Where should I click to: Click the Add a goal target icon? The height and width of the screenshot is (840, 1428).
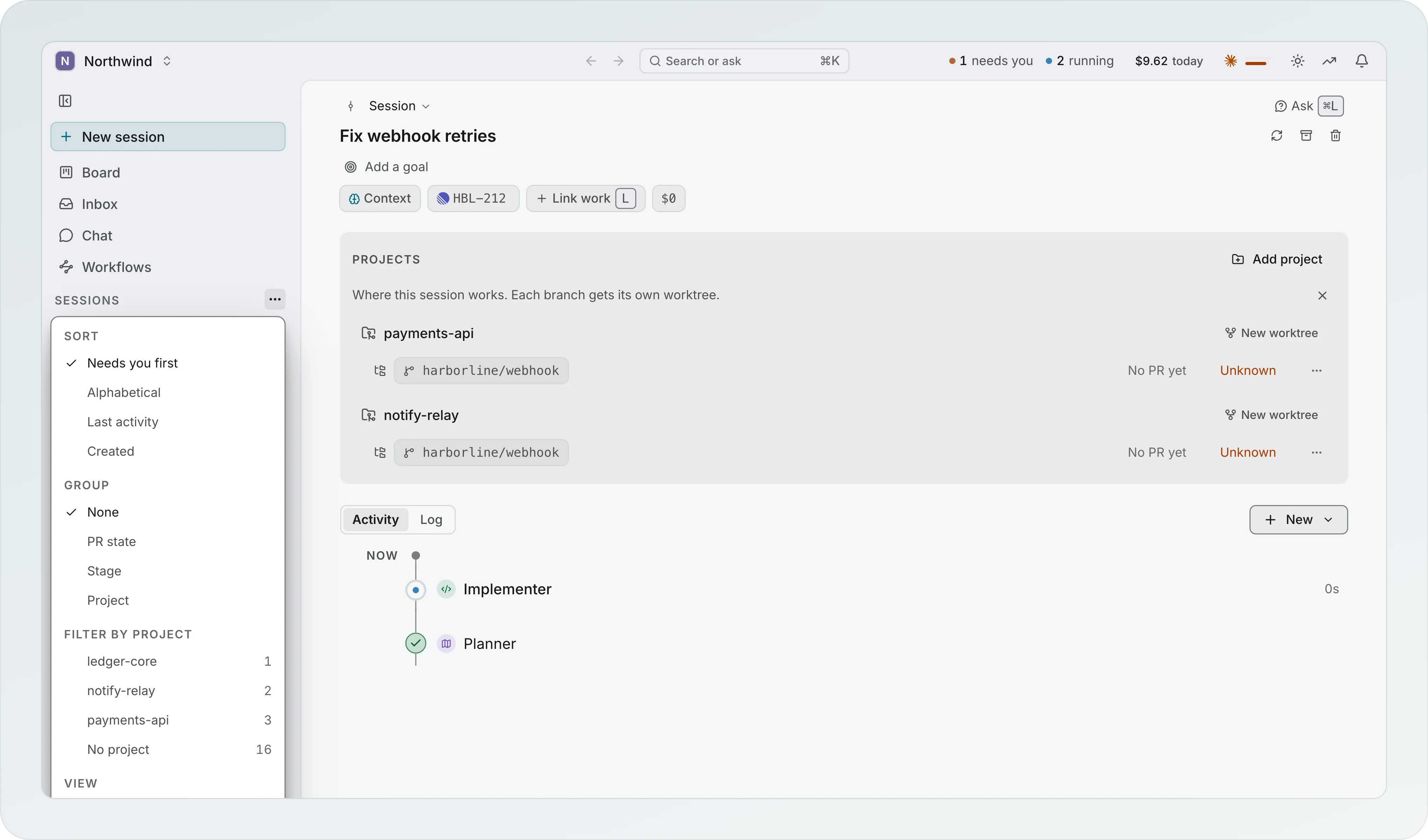click(351, 167)
